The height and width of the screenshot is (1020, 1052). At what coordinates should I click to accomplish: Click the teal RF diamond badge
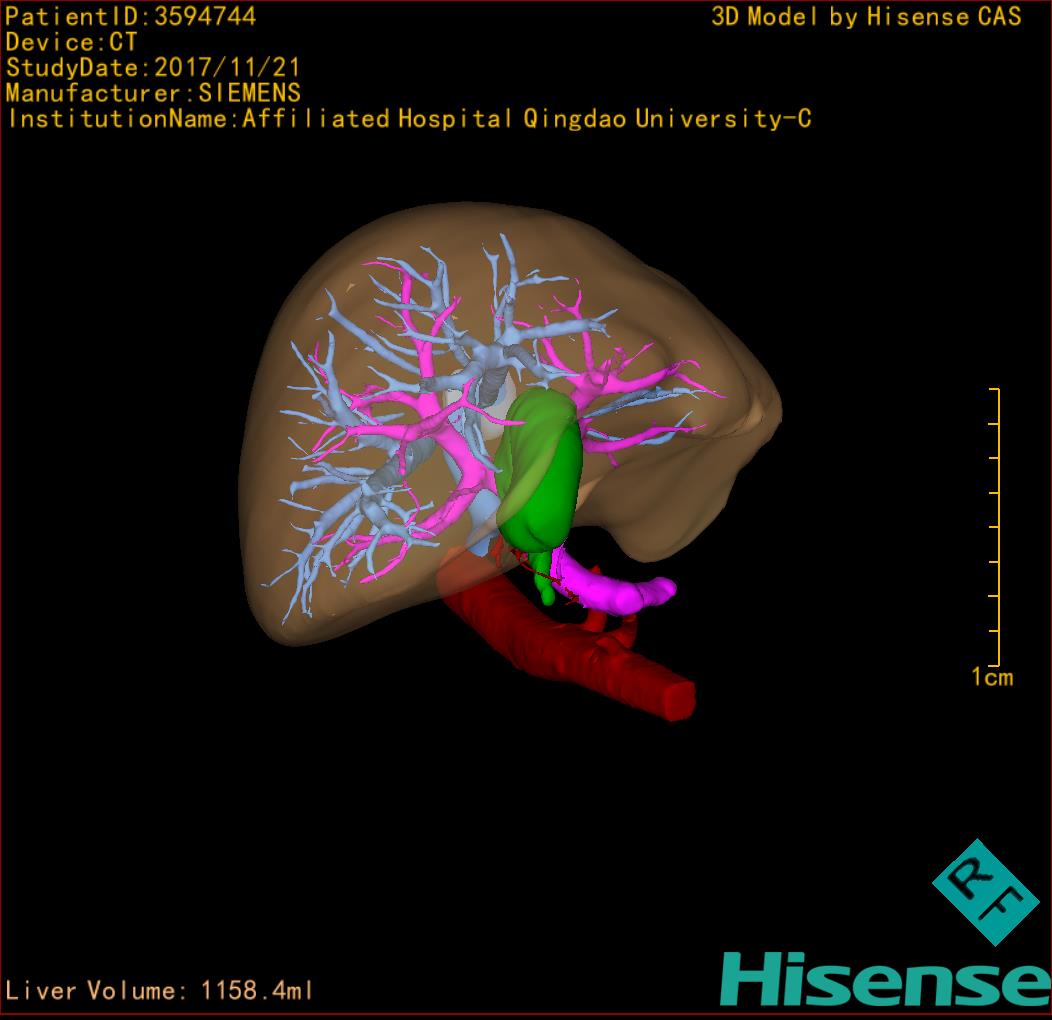986,892
